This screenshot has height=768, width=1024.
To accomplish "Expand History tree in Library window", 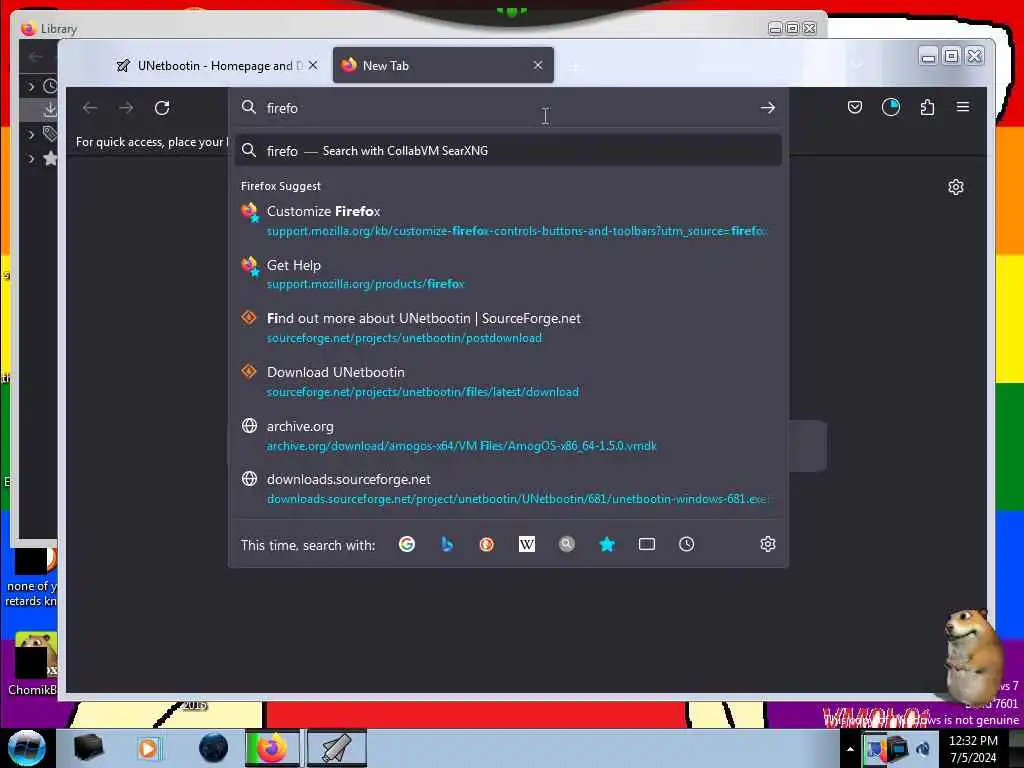I will [31, 86].
